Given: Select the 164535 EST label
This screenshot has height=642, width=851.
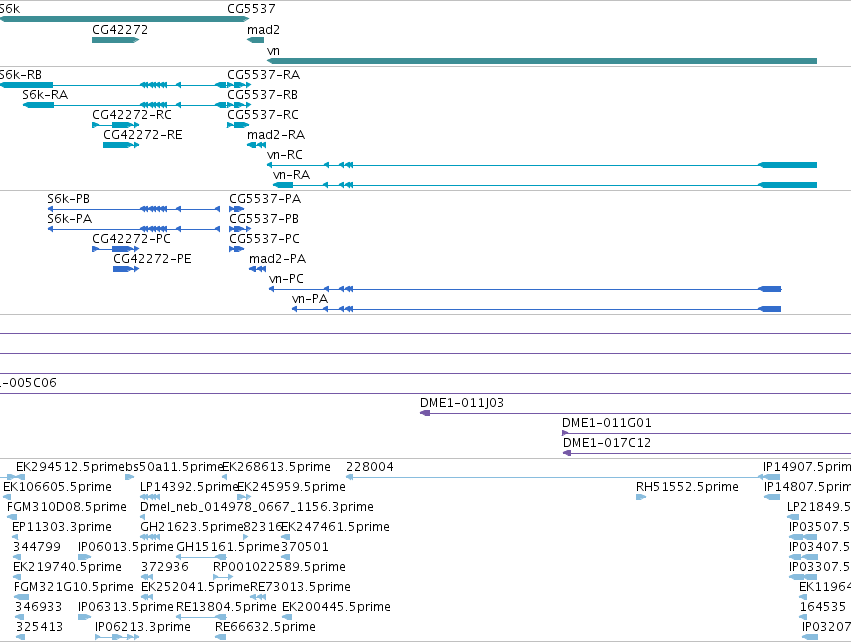Looking at the screenshot, I should pyautogui.click(x=823, y=607).
